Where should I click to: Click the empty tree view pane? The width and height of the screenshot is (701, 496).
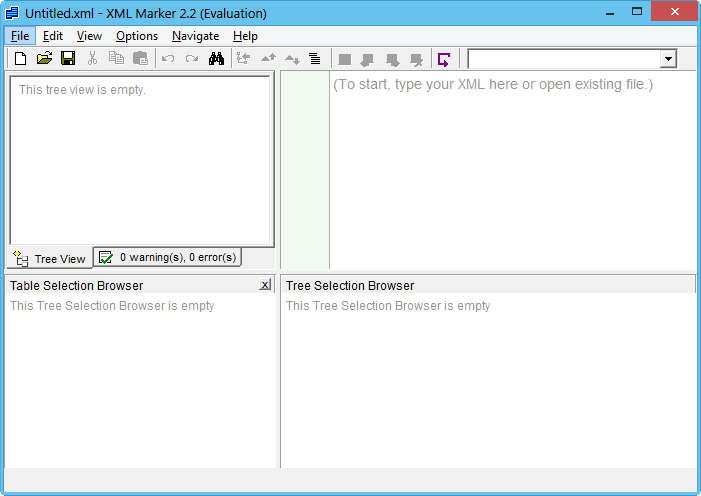click(140, 161)
